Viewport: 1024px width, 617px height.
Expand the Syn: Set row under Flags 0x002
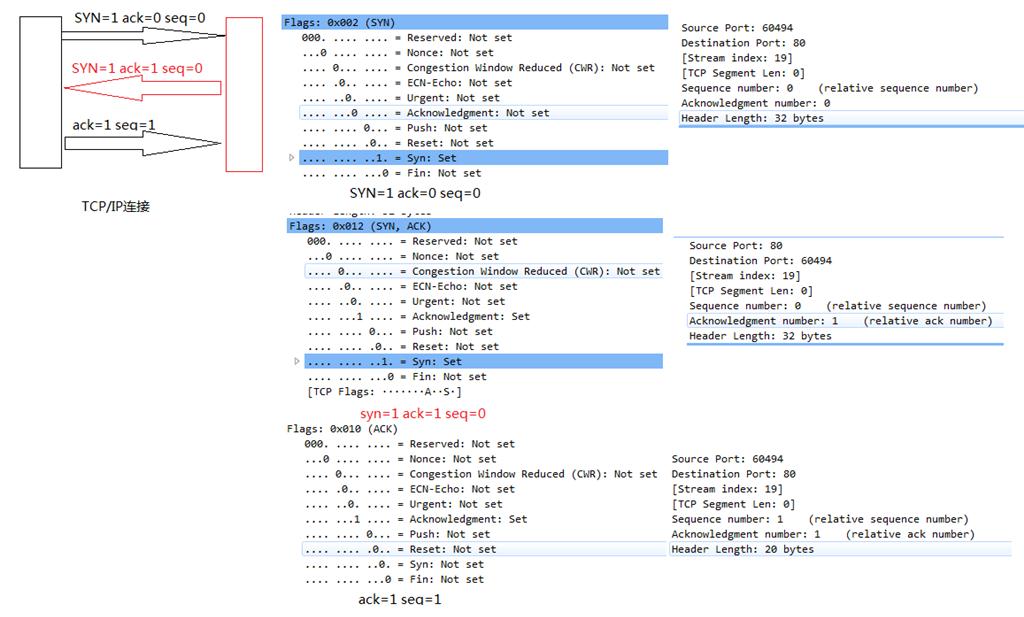(292, 158)
